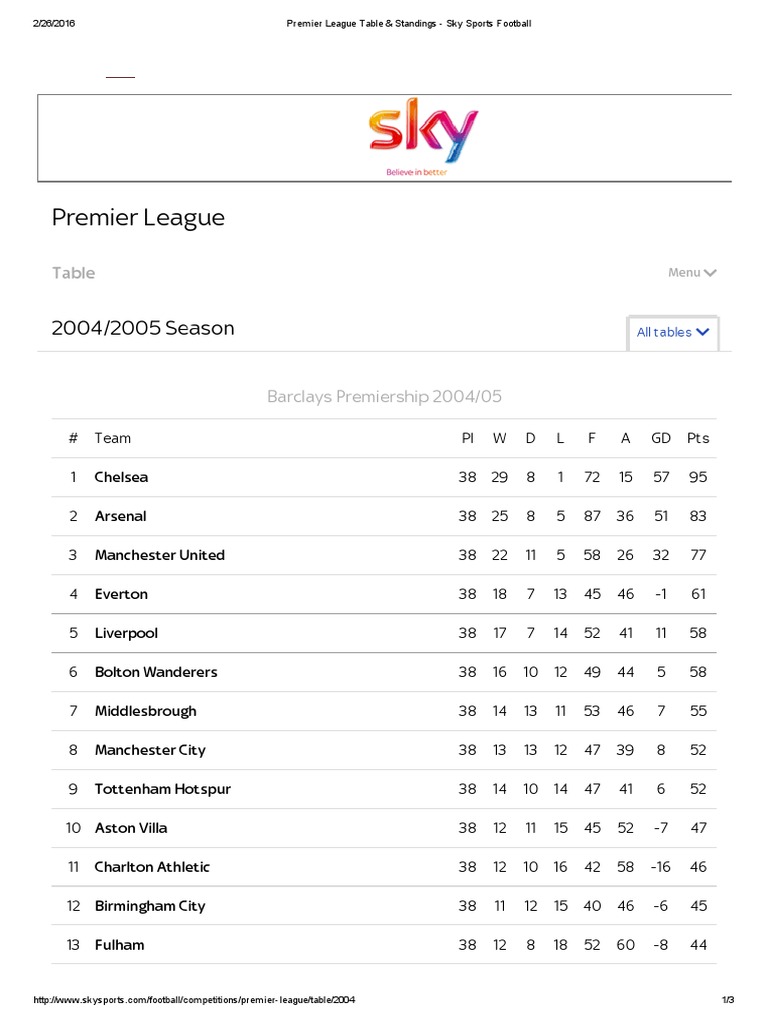The image size is (768, 1024).
Task: Select Liverpool in the table
Action: [126, 633]
